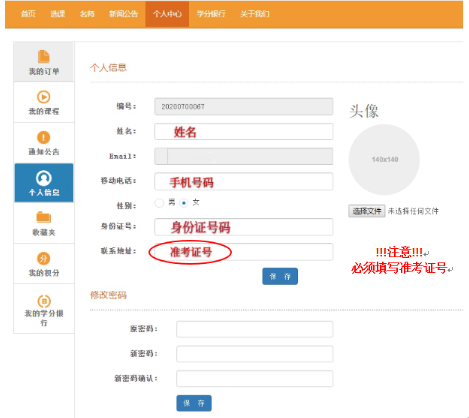The image size is (469, 418).
Task: Focus the 原密码 input field
Action: [255, 329]
